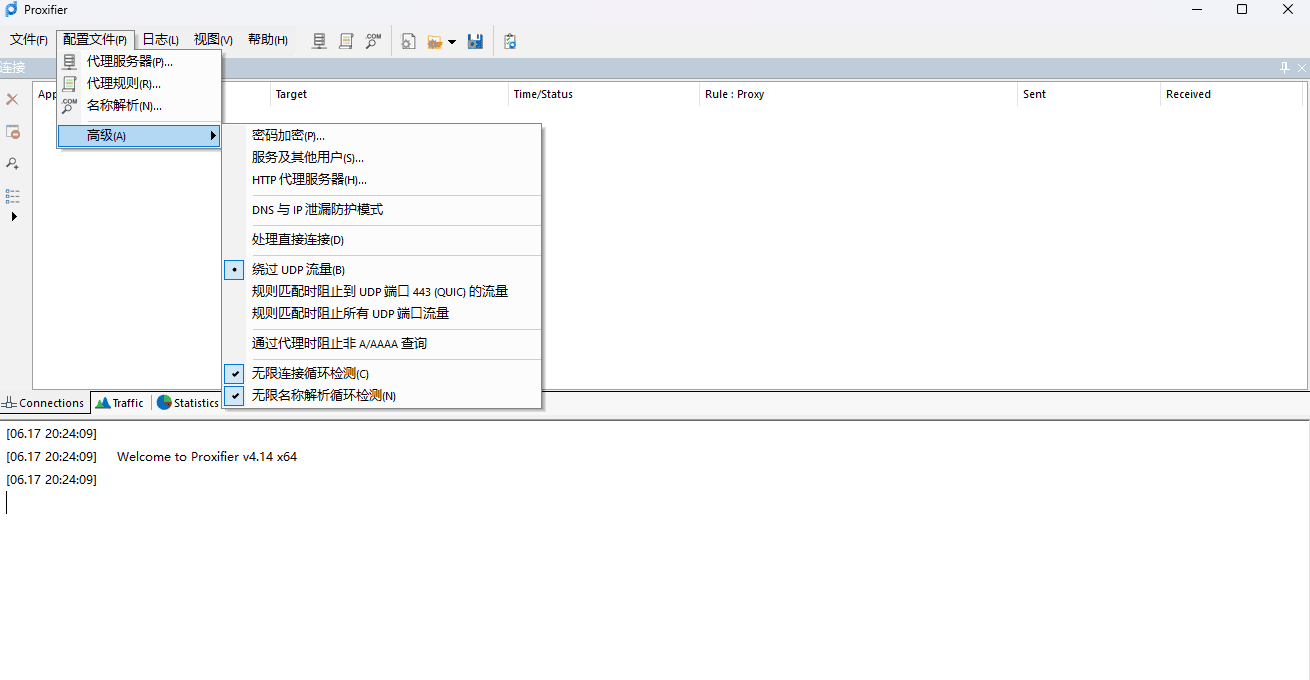Select 服务及其他用户(S)... in the submenu

coord(381,158)
